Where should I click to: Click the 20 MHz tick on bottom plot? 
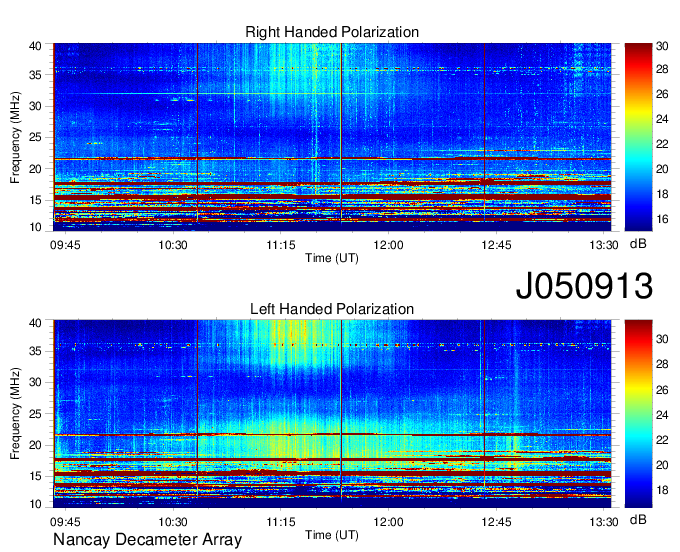click(36, 445)
